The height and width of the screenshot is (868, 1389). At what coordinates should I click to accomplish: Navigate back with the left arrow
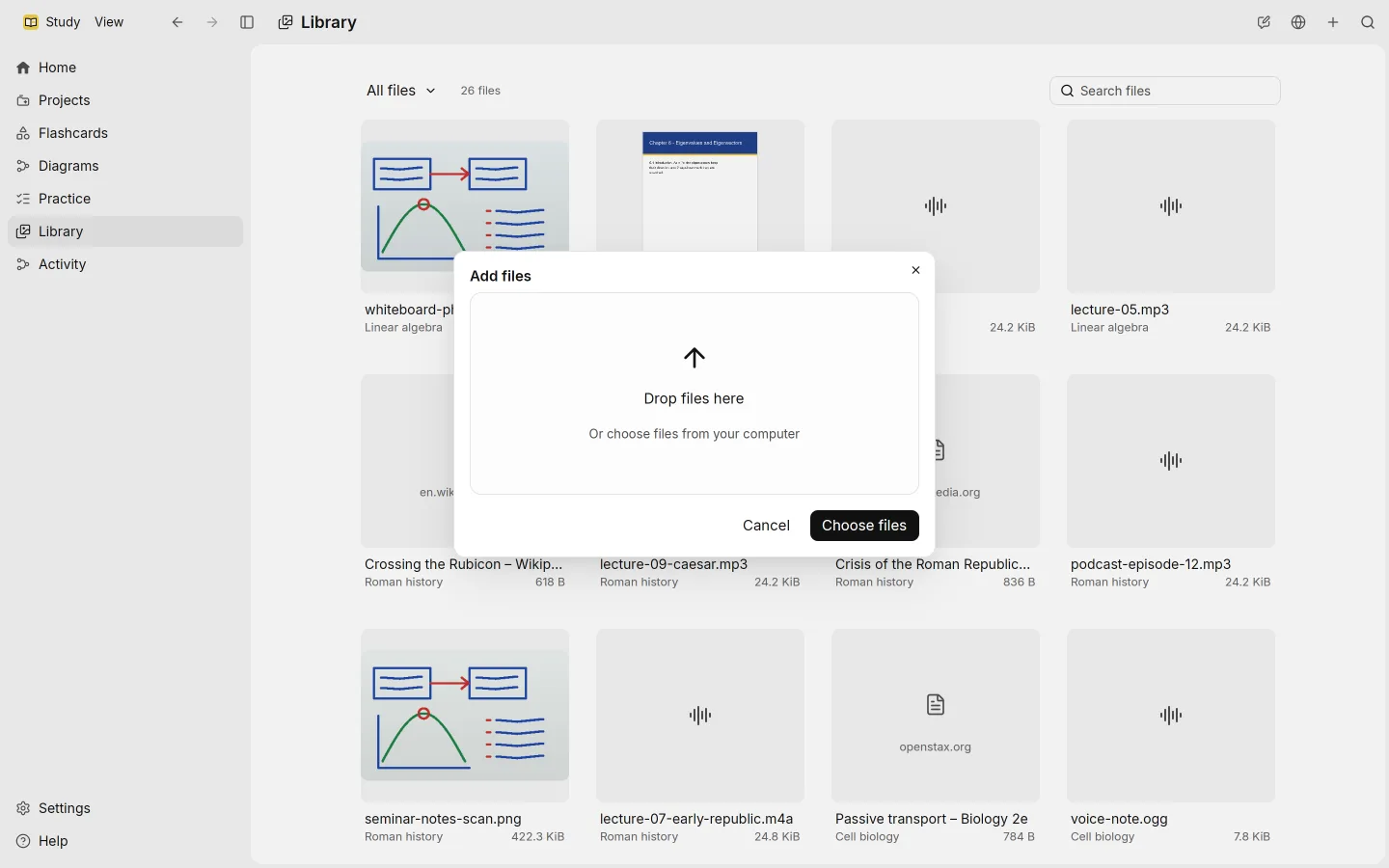(x=177, y=22)
